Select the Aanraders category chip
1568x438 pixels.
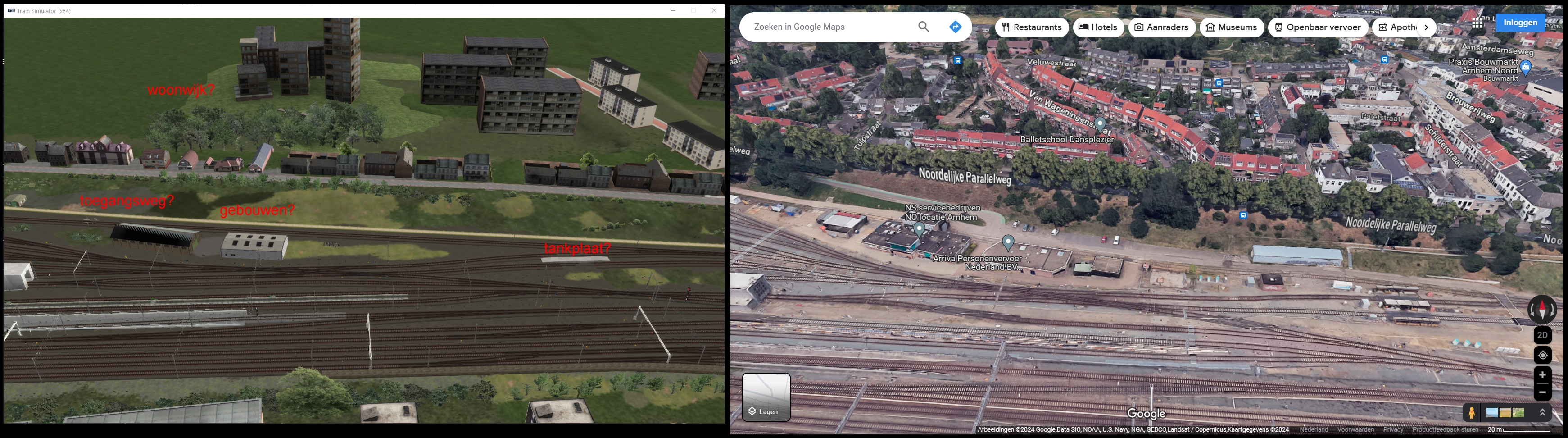pos(1161,27)
